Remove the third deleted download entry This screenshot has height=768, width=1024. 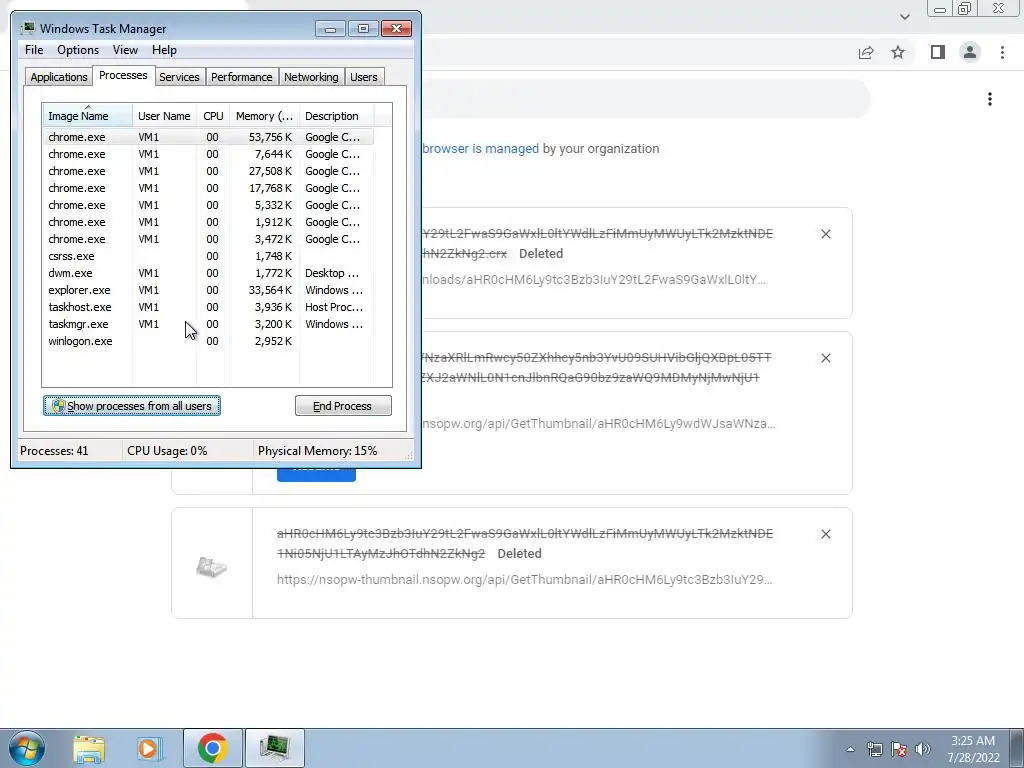(x=825, y=534)
